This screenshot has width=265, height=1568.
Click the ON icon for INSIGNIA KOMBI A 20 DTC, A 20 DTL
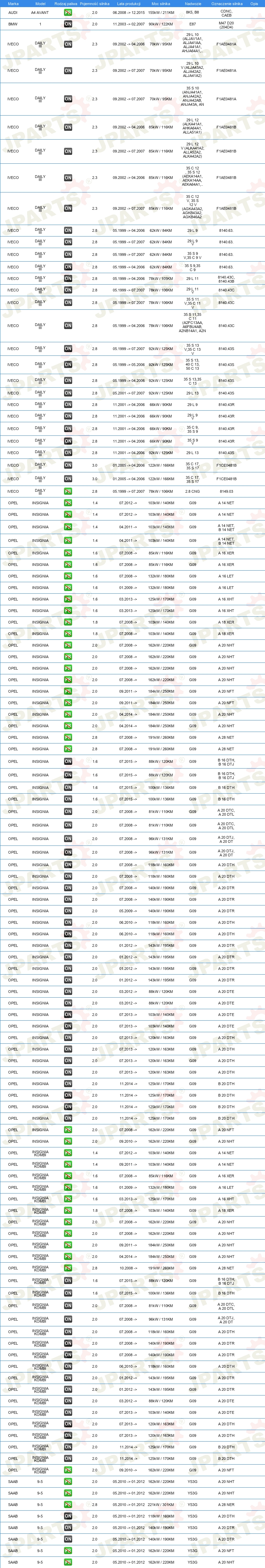click(68, 1306)
